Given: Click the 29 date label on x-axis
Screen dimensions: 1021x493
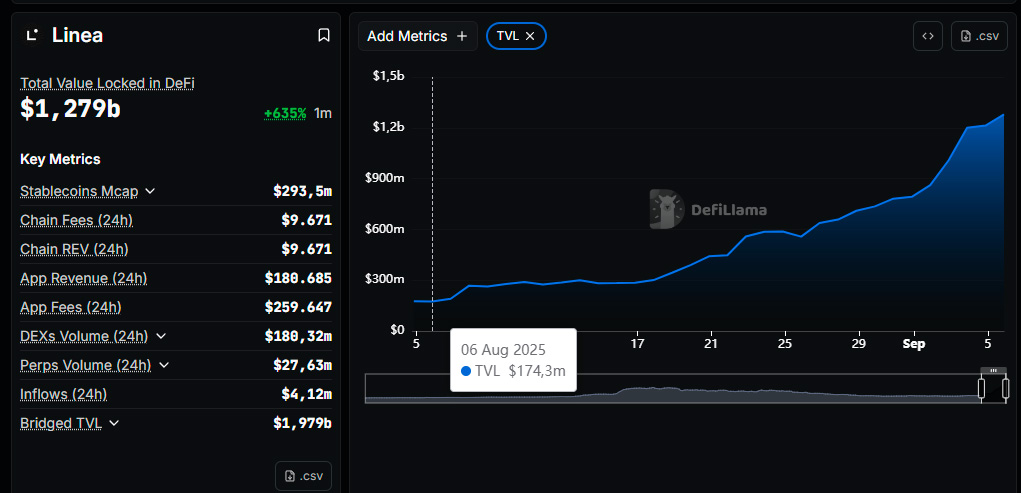Looking at the screenshot, I should click(x=859, y=344).
